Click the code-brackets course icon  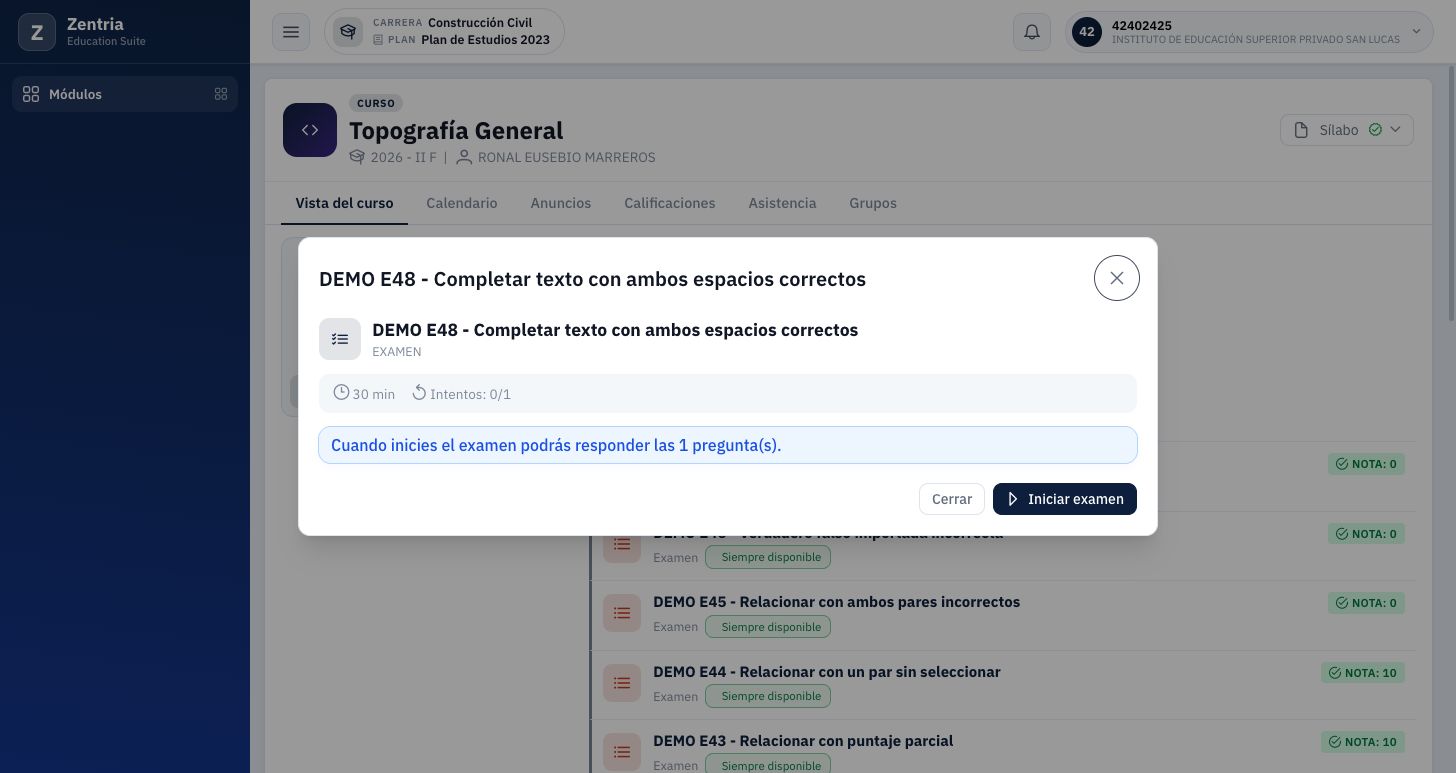[310, 130]
